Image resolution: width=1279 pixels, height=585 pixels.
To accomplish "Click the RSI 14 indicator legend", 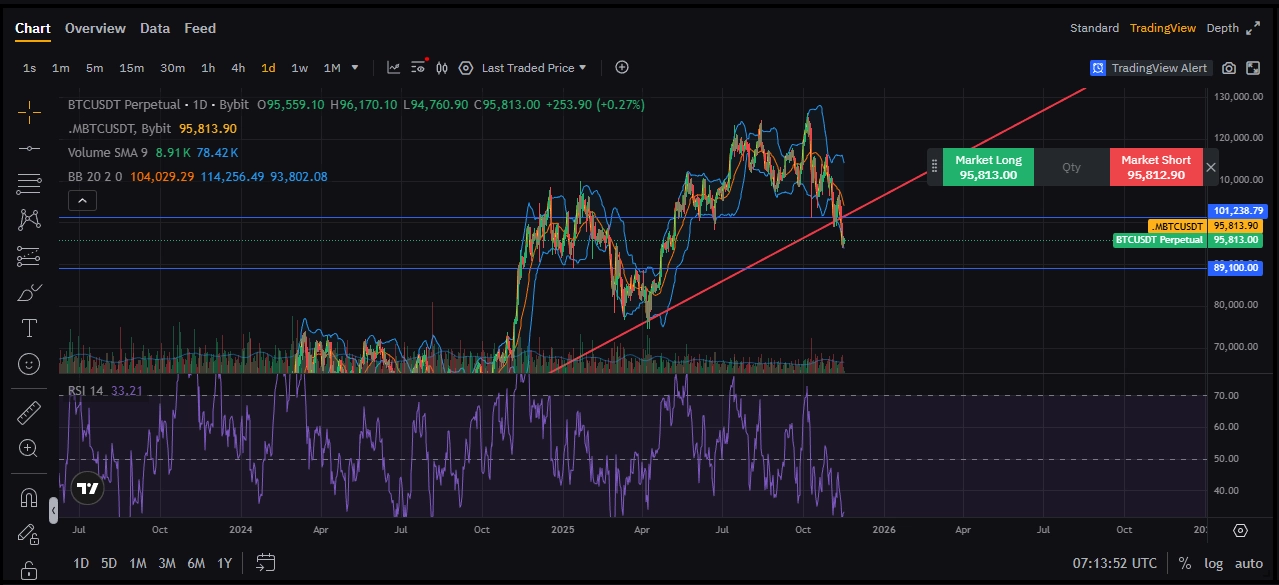I will click(x=86, y=390).
